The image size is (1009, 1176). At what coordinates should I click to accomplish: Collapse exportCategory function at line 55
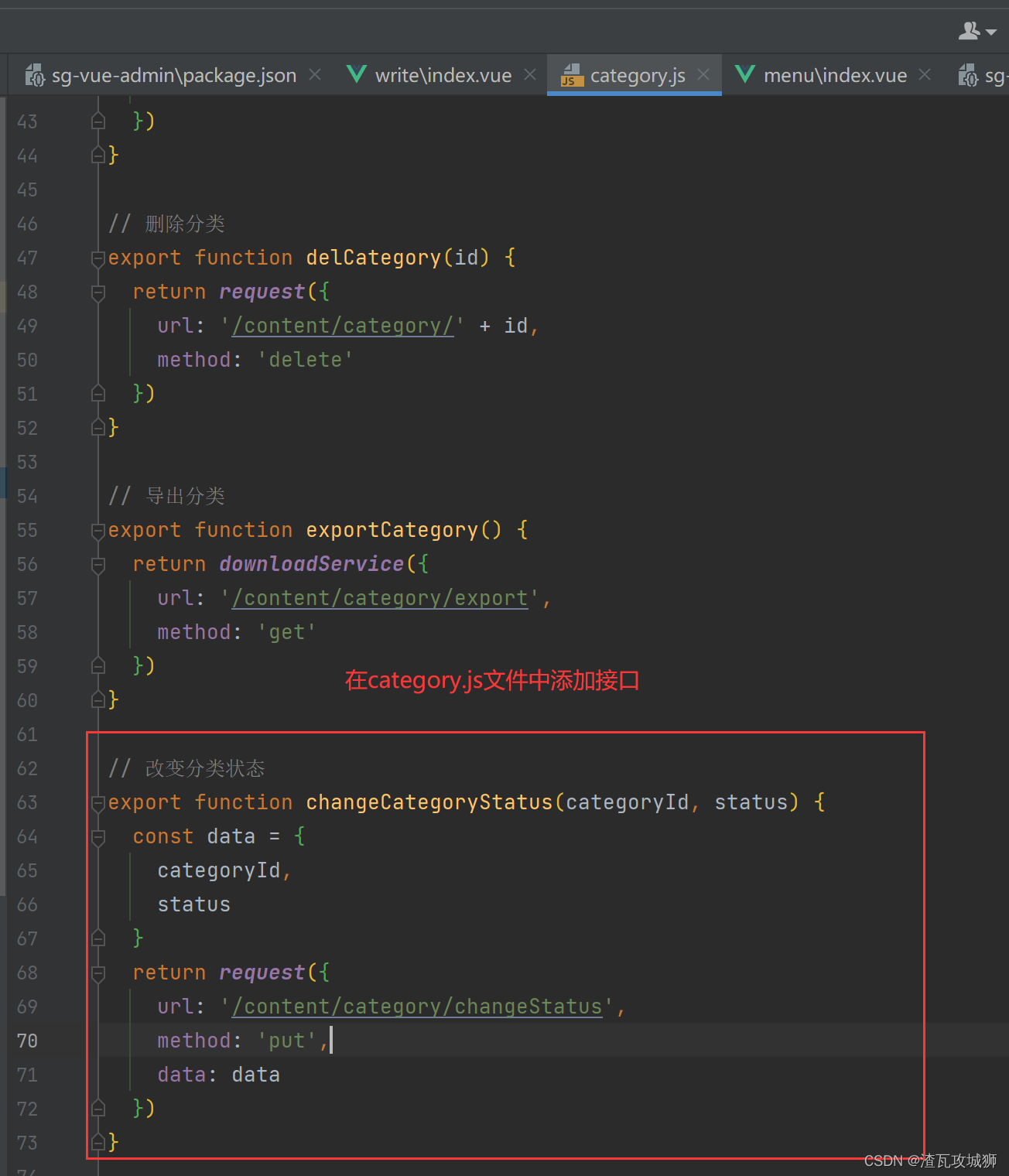[x=98, y=531]
